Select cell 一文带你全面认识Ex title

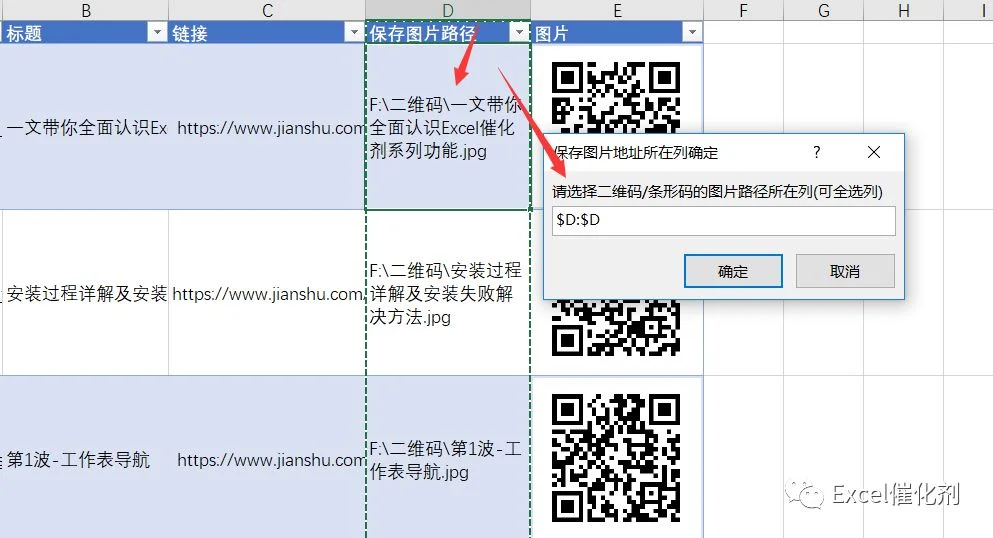(x=85, y=127)
